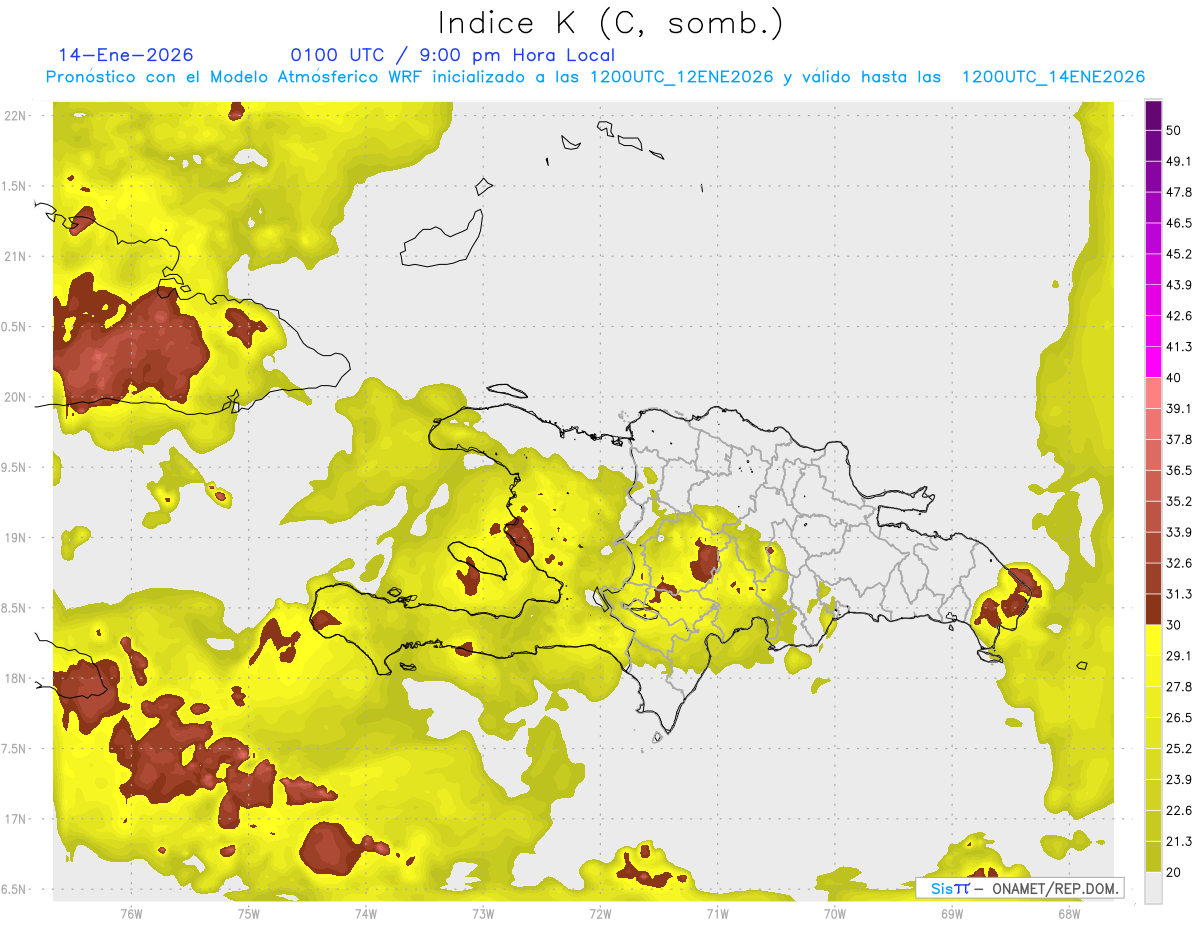Click the longitude label "75W"

point(248,914)
